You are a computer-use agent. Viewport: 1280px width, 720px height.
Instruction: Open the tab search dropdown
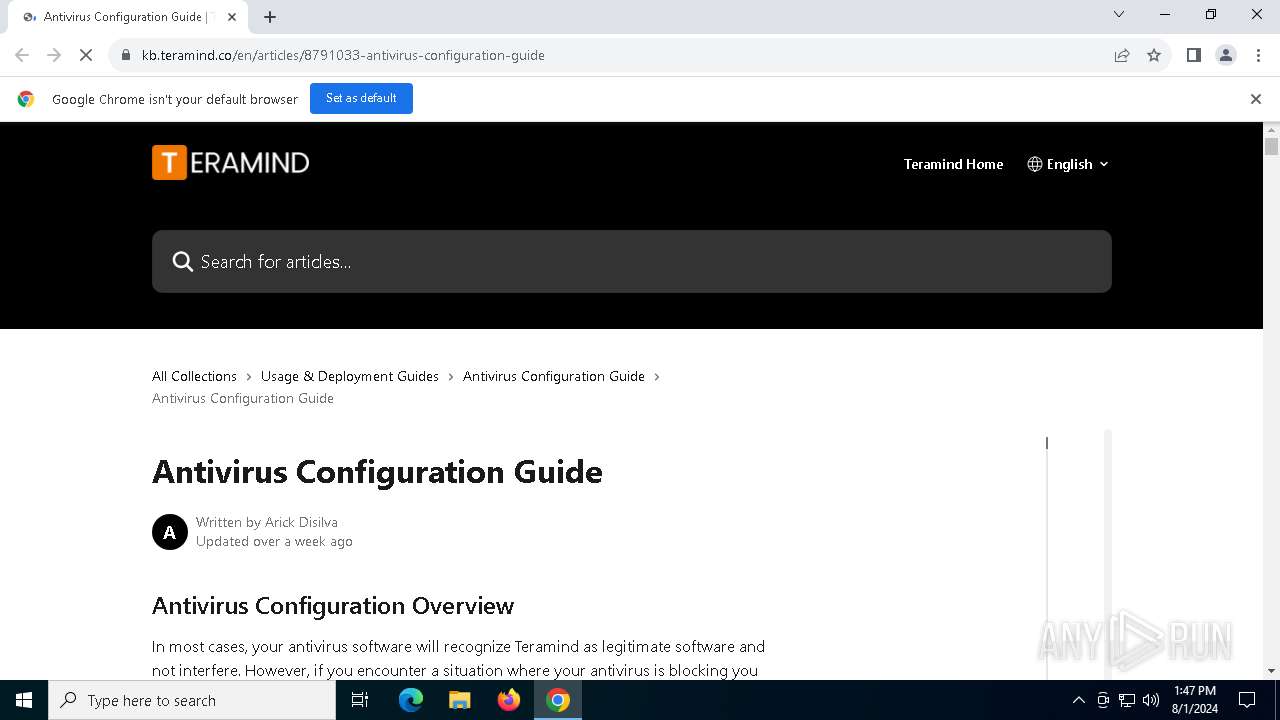tap(1119, 14)
